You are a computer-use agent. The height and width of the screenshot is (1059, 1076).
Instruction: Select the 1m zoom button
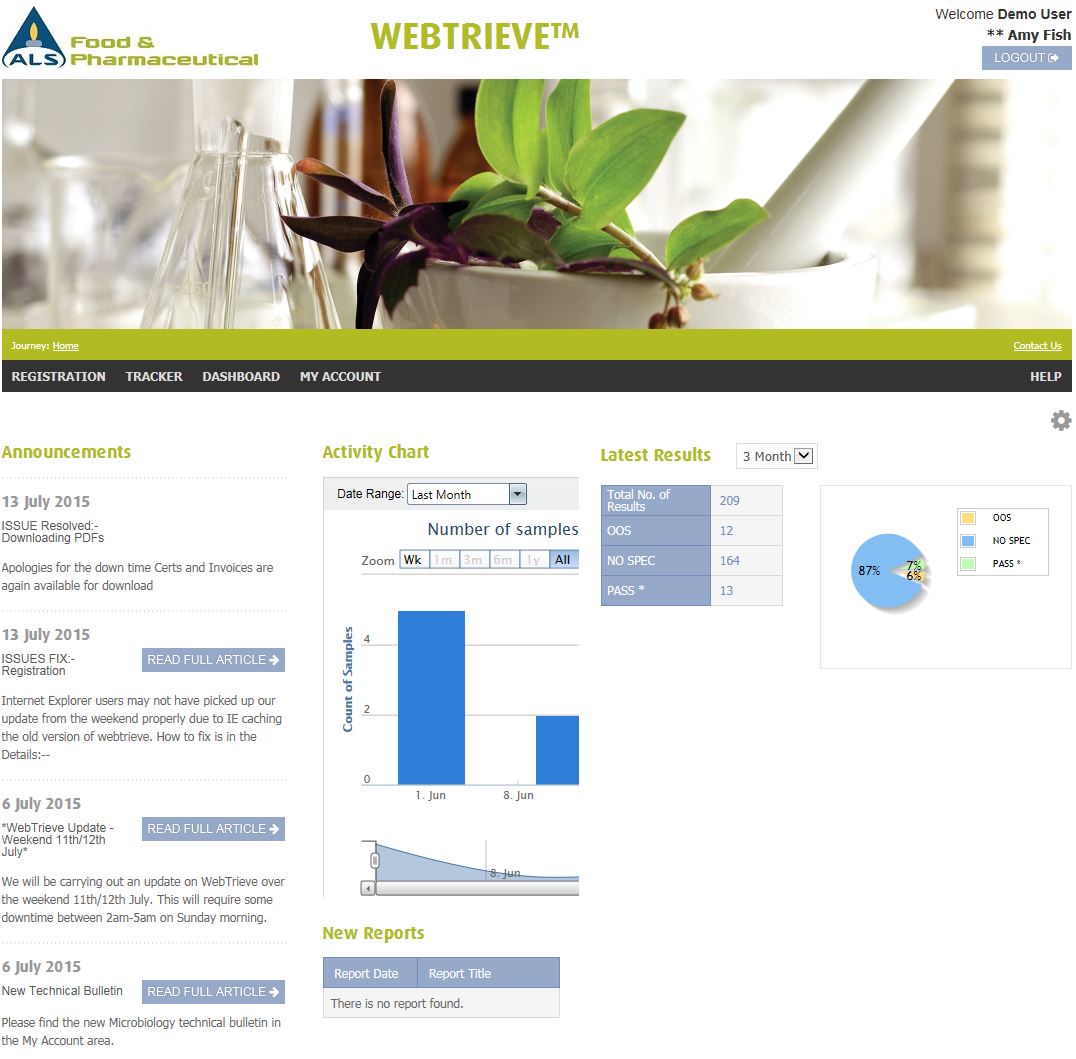(x=444, y=560)
